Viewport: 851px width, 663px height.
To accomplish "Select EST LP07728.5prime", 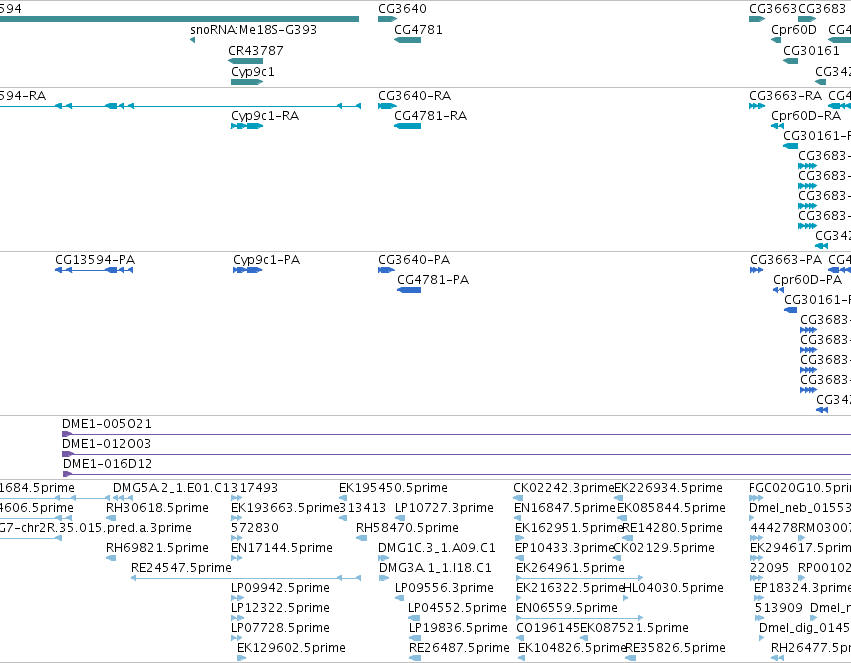I will tap(281, 628).
